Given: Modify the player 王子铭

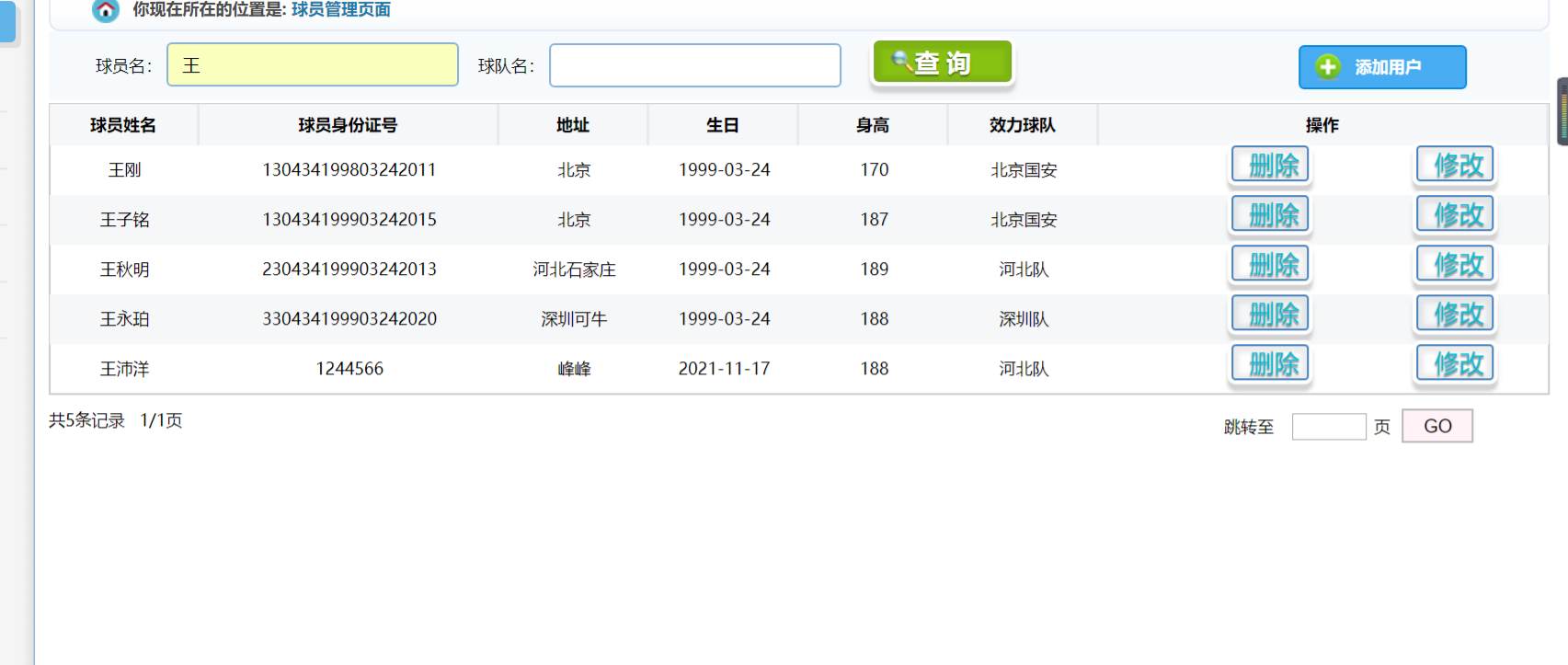Looking at the screenshot, I should (1455, 215).
